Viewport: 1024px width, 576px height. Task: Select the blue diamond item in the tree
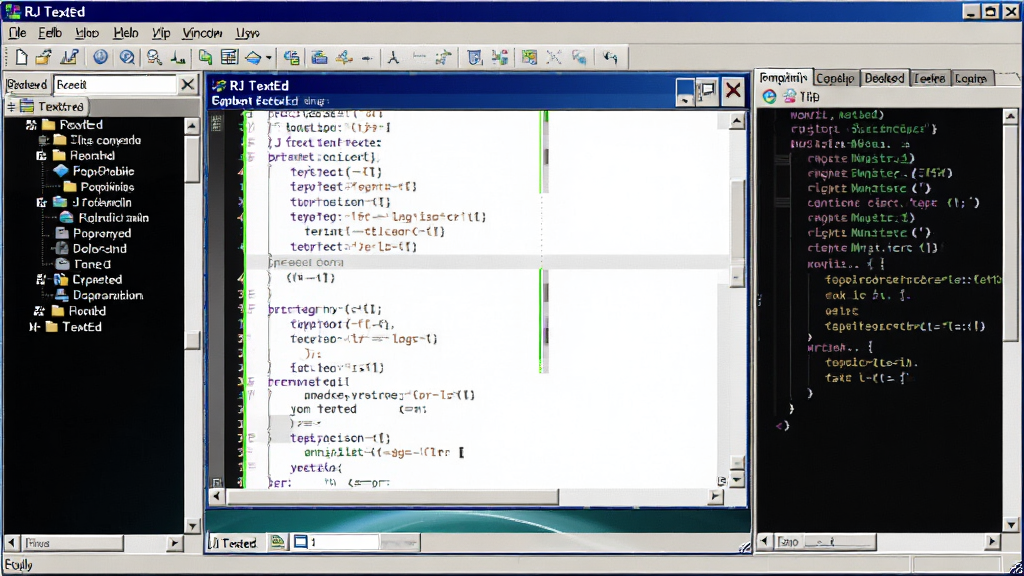94,171
